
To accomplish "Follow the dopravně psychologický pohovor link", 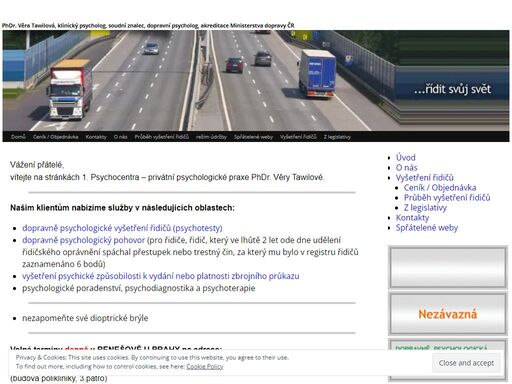I will 84,240.
